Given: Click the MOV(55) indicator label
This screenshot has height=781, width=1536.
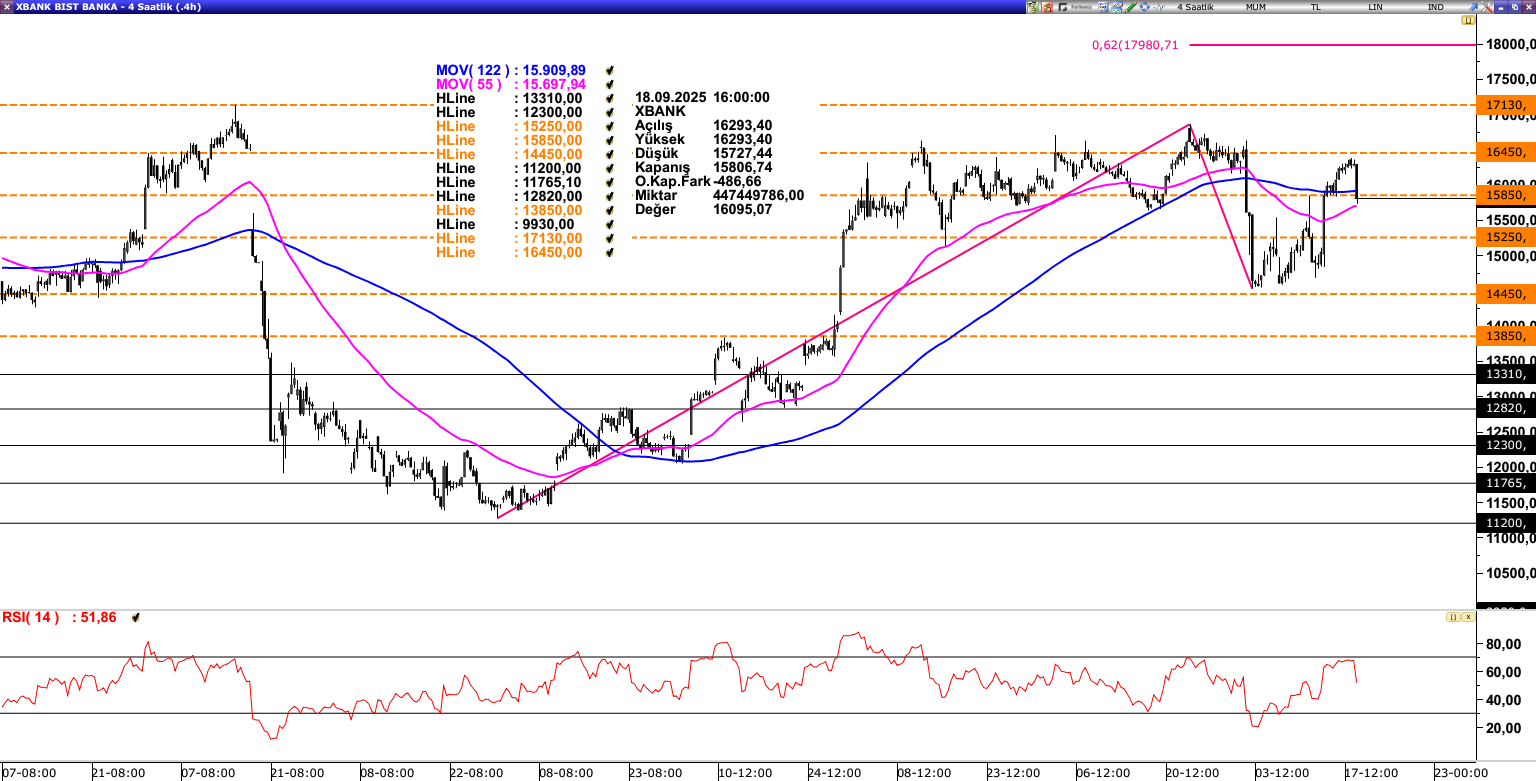Looking at the screenshot, I should (468, 84).
